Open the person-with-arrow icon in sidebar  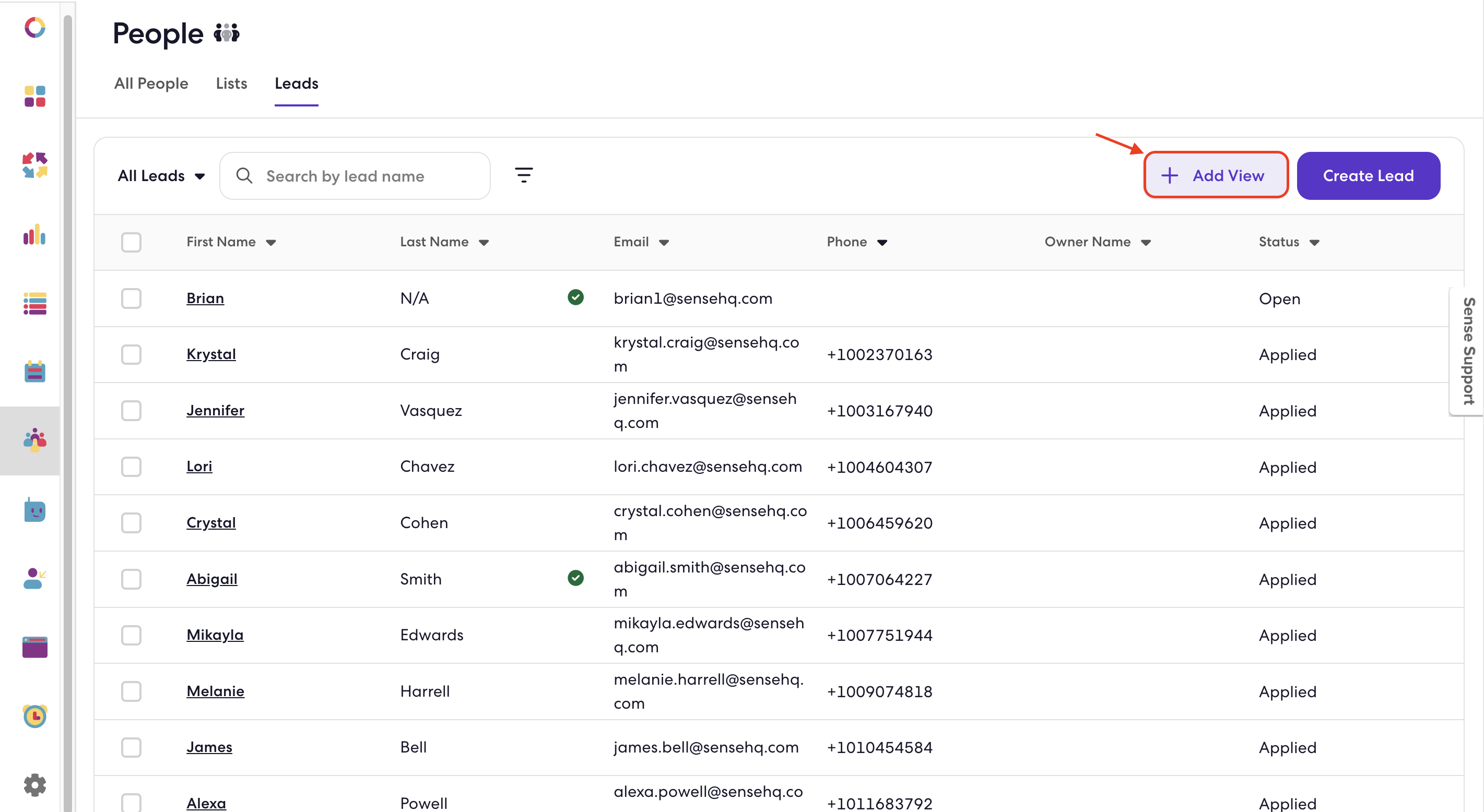tap(34, 579)
